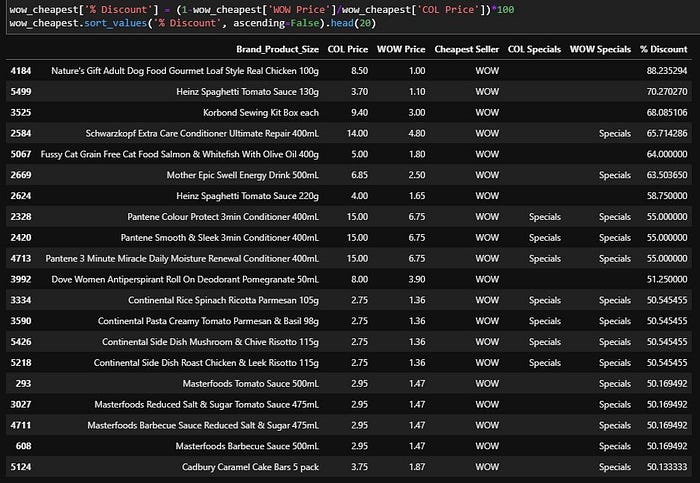The height and width of the screenshot is (483, 700).
Task: Click WOW Specials cell in row 2669
Action: 615,175
